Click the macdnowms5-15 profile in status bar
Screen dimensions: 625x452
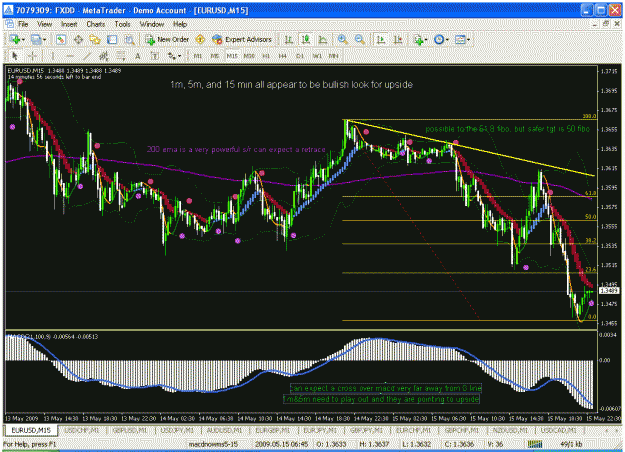coord(213,444)
